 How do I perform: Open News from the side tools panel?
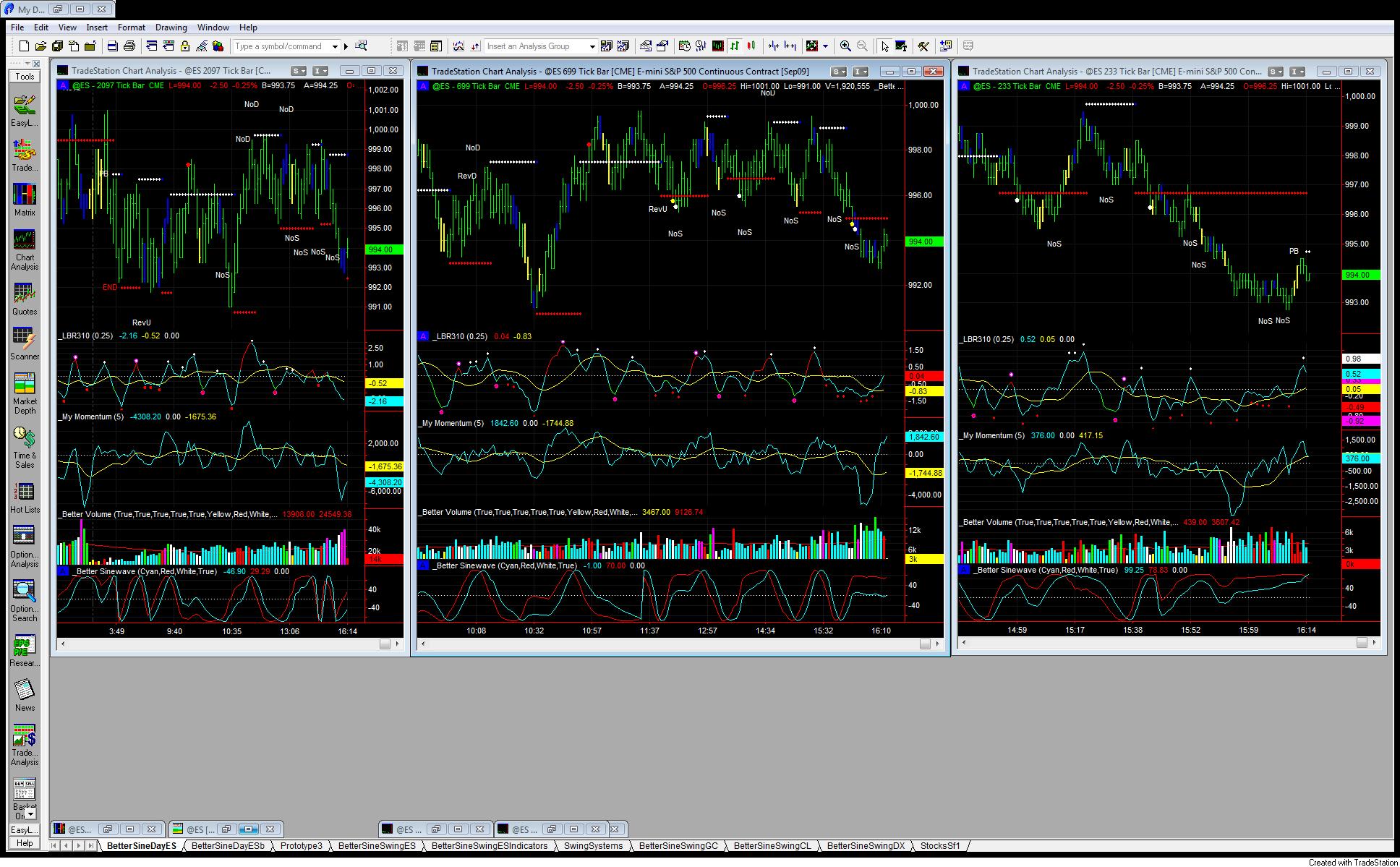pyautogui.click(x=25, y=695)
